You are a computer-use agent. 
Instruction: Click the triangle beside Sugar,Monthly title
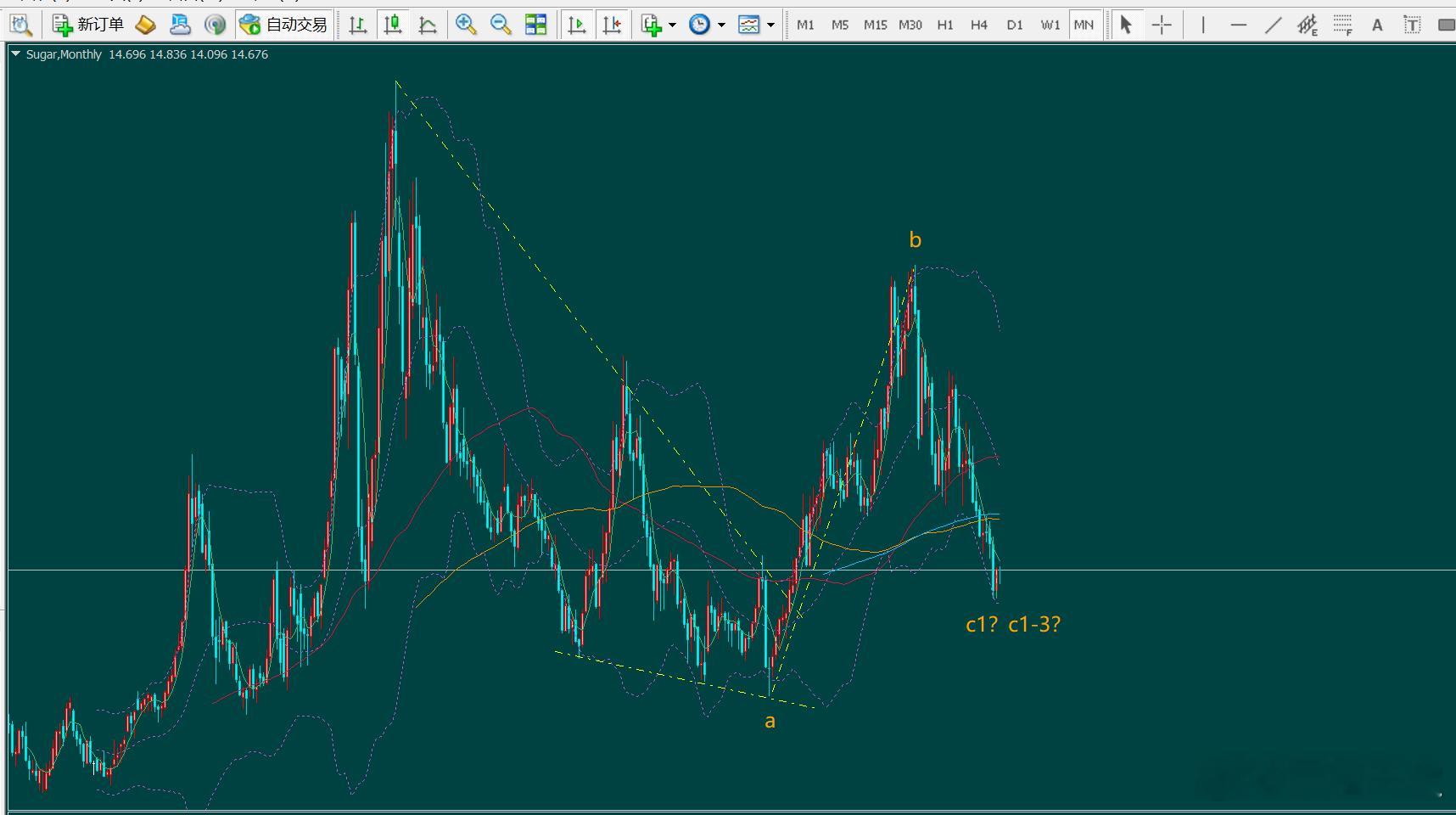click(15, 53)
